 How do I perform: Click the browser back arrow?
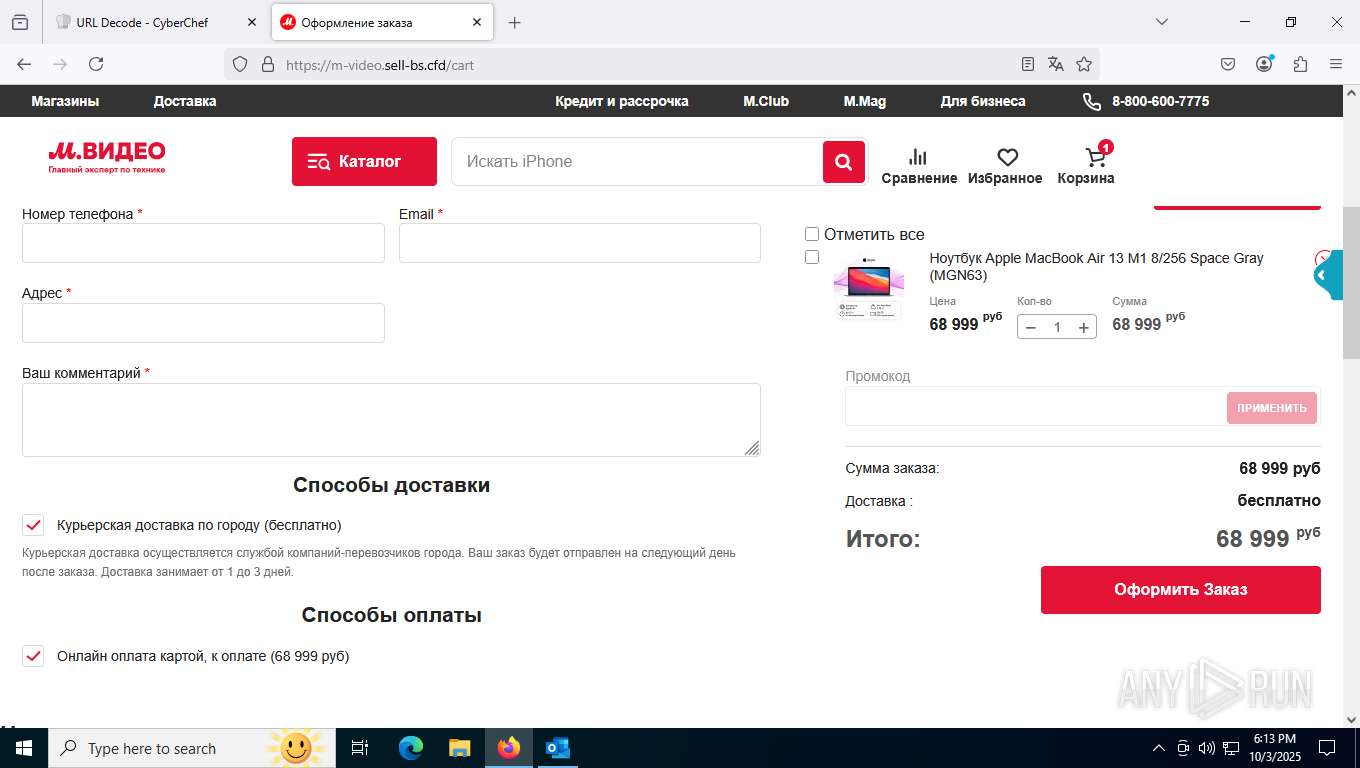(24, 64)
